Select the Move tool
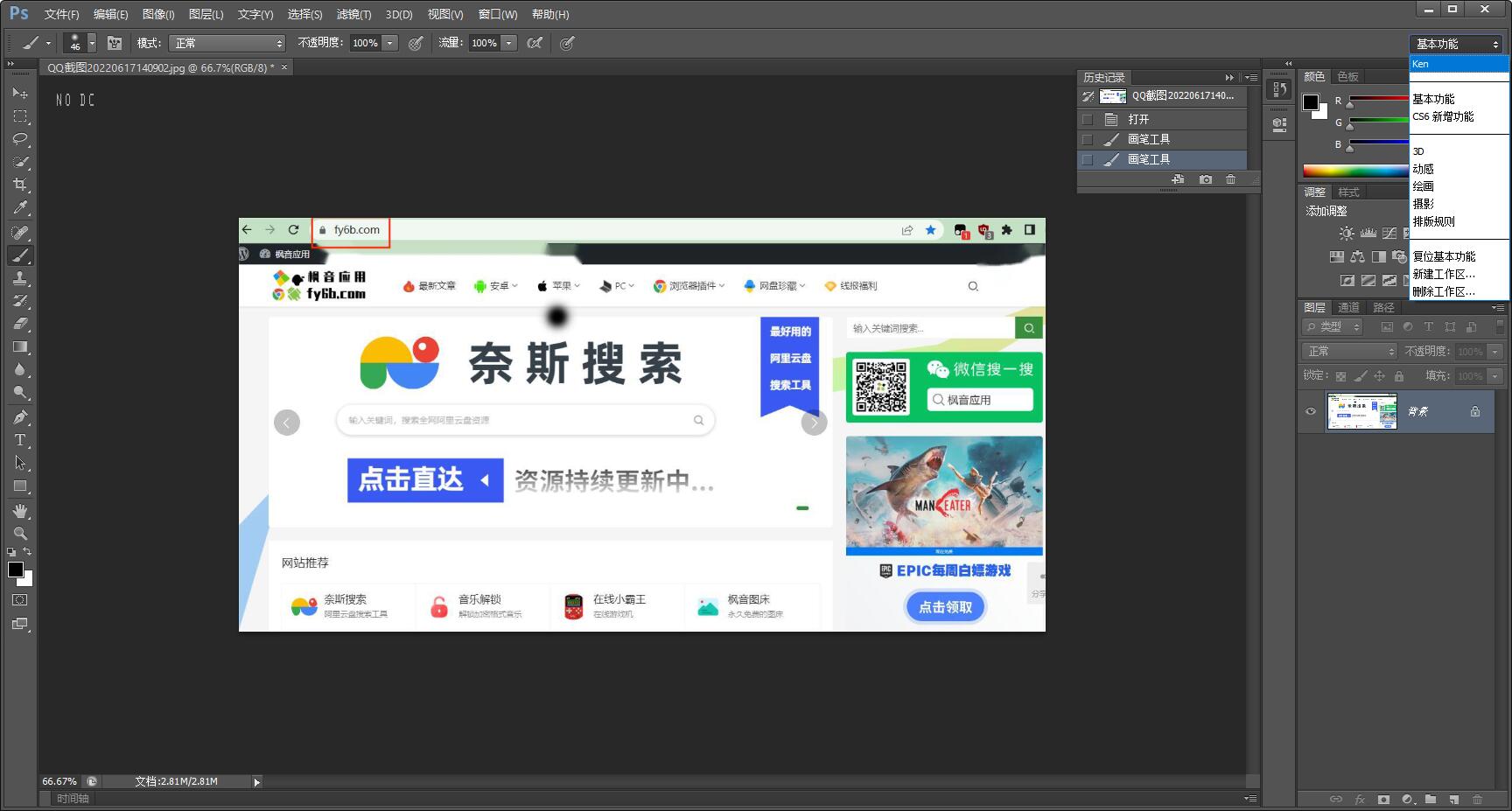 [x=20, y=93]
